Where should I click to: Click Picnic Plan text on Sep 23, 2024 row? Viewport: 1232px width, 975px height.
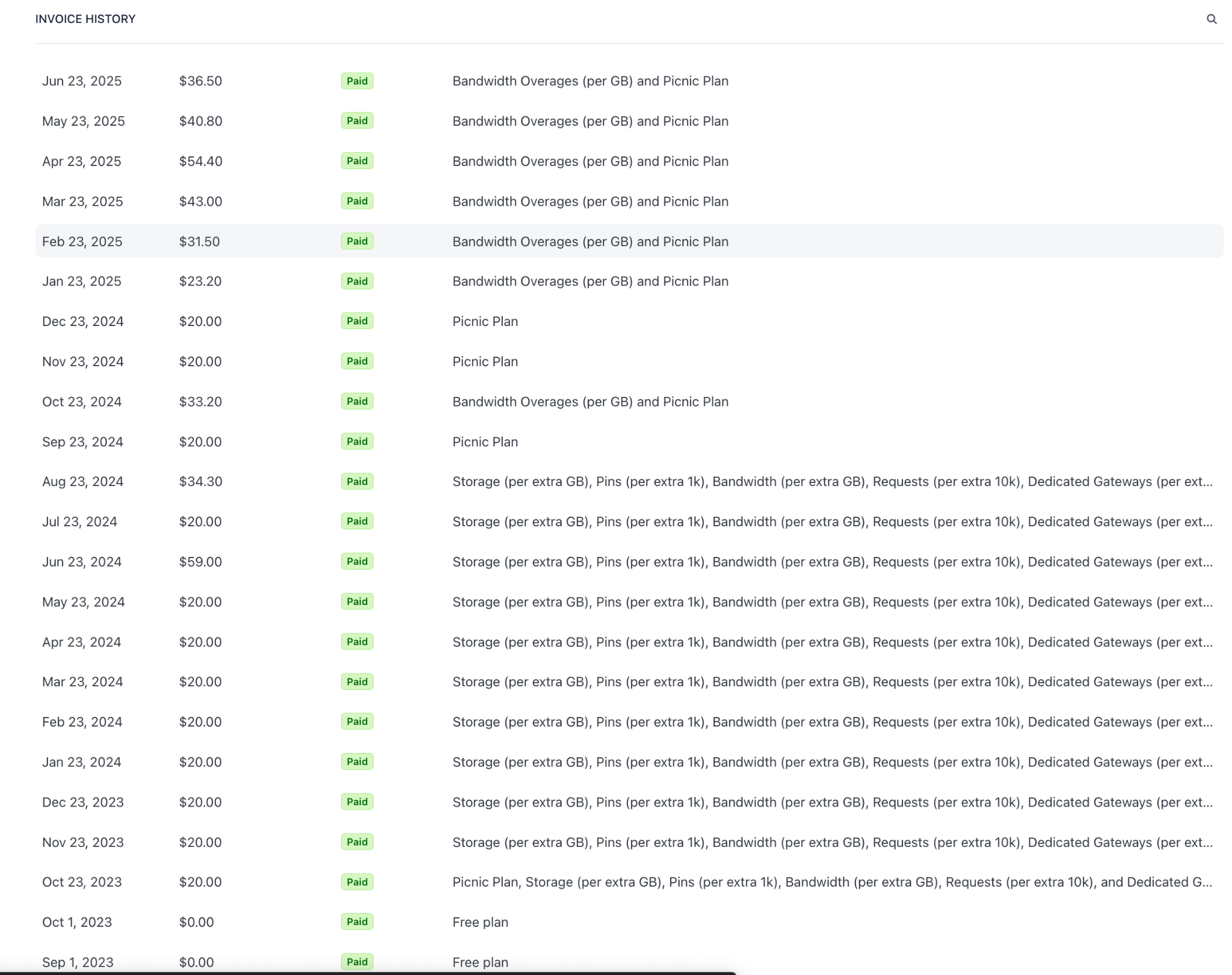tap(484, 442)
